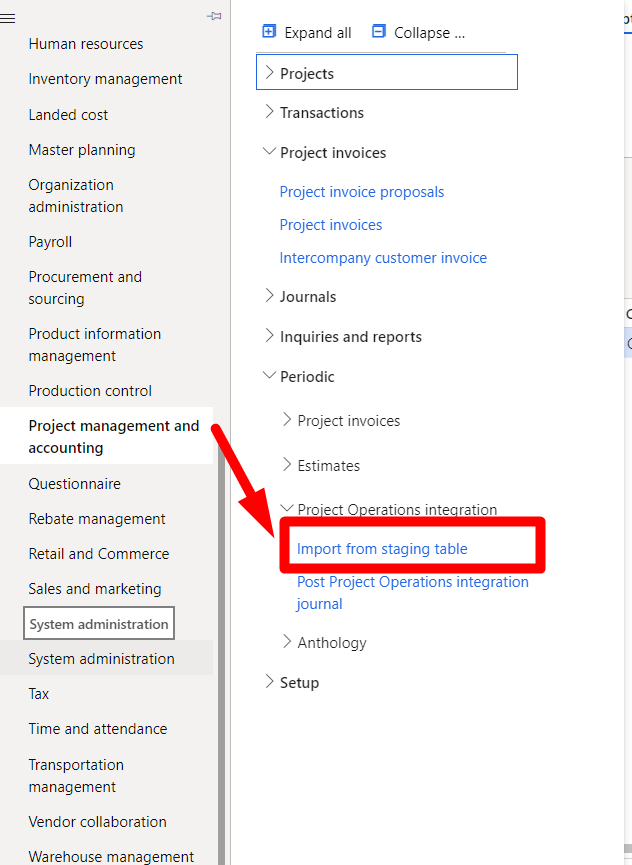
Task: Expand the Anthology subsection
Action: [x=286, y=642]
